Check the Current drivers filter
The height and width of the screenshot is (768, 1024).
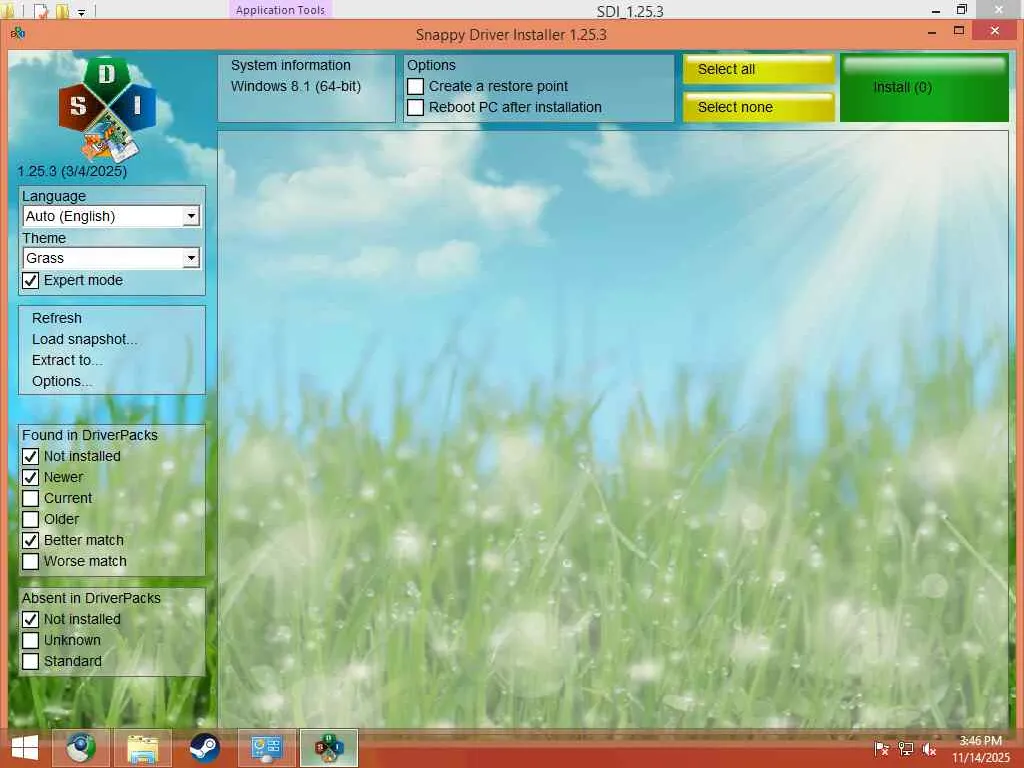31,498
